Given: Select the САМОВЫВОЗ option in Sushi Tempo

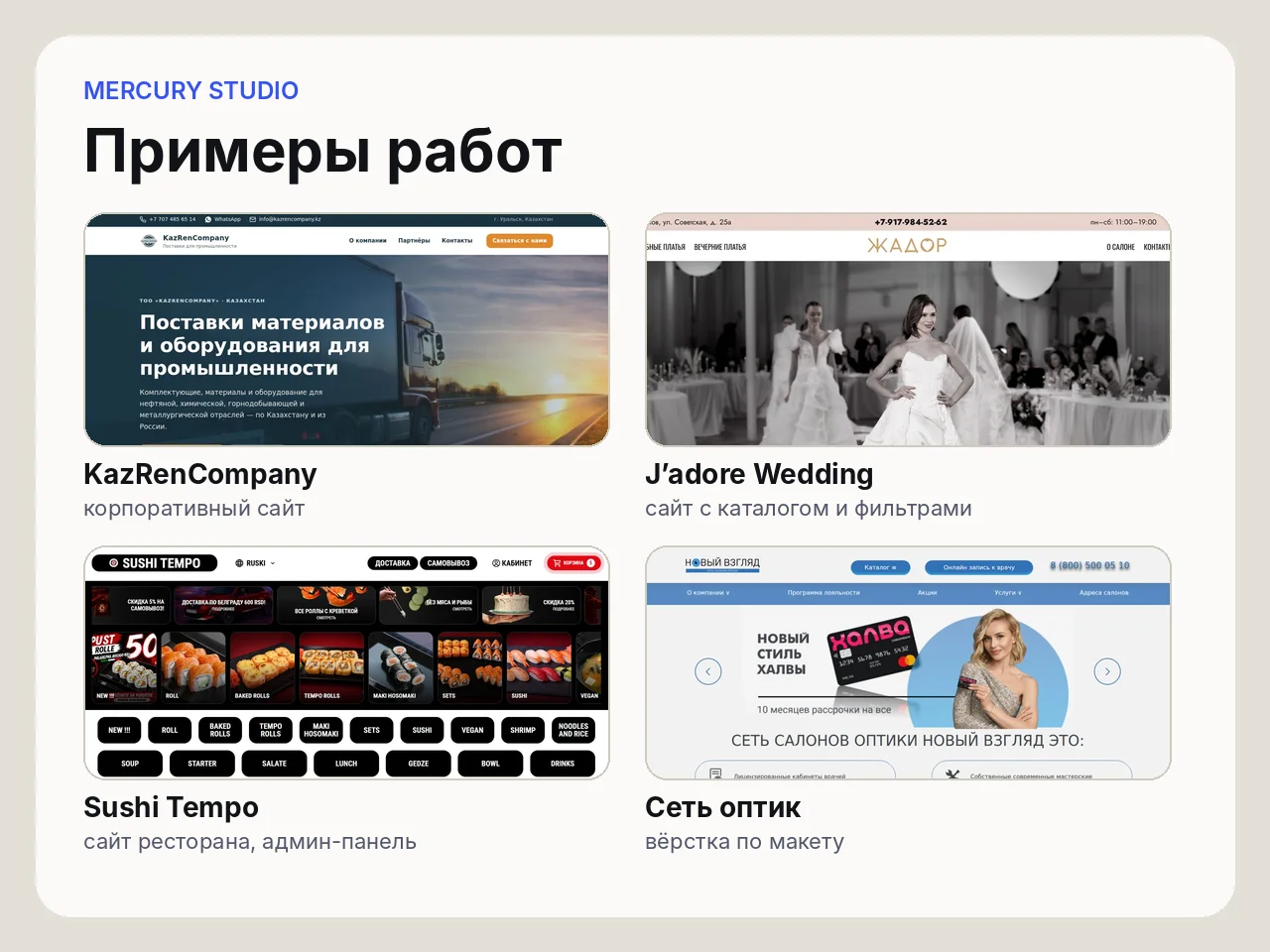Looking at the screenshot, I should [x=448, y=563].
